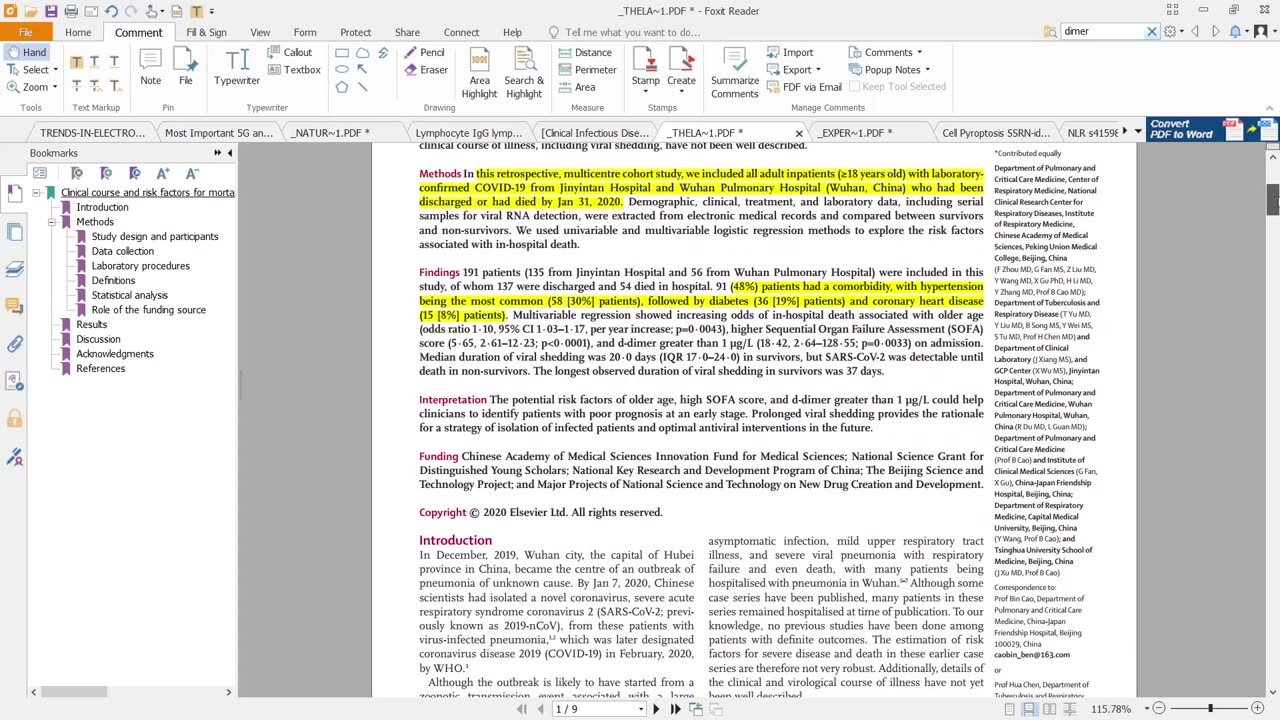The image size is (1280, 720).
Task: Activate the Eraser tool
Action: click(426, 70)
